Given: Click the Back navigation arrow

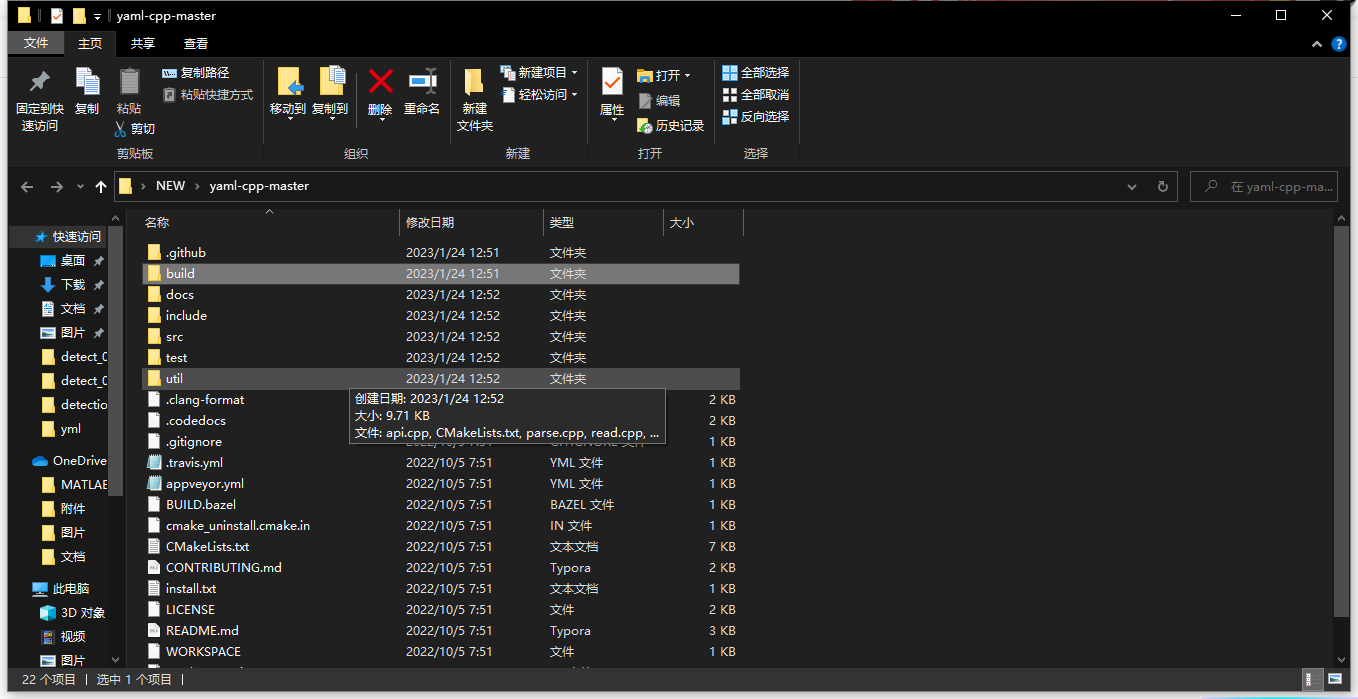Looking at the screenshot, I should point(27,187).
